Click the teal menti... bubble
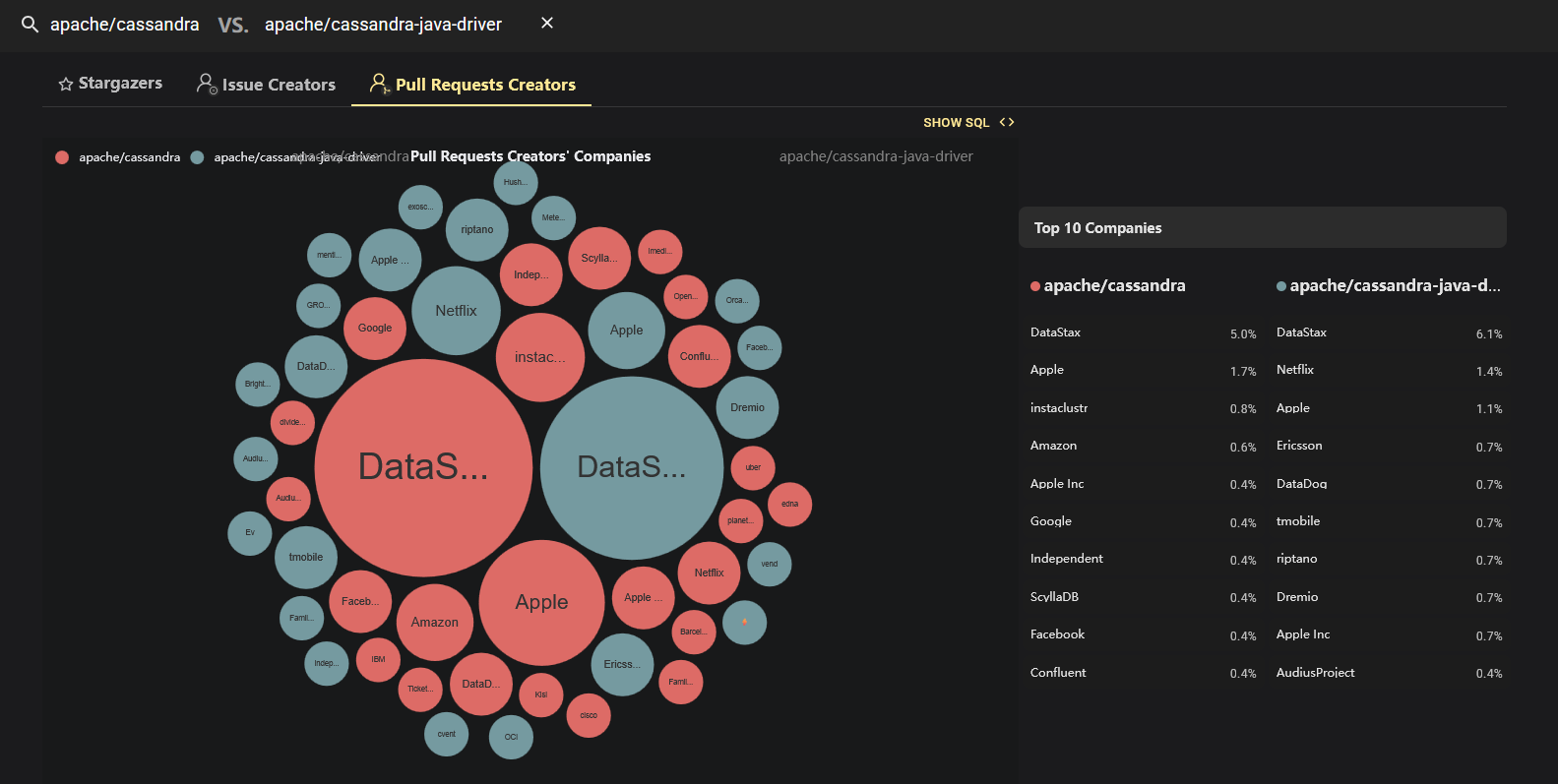Screen dimensions: 1558x784 tap(329, 256)
